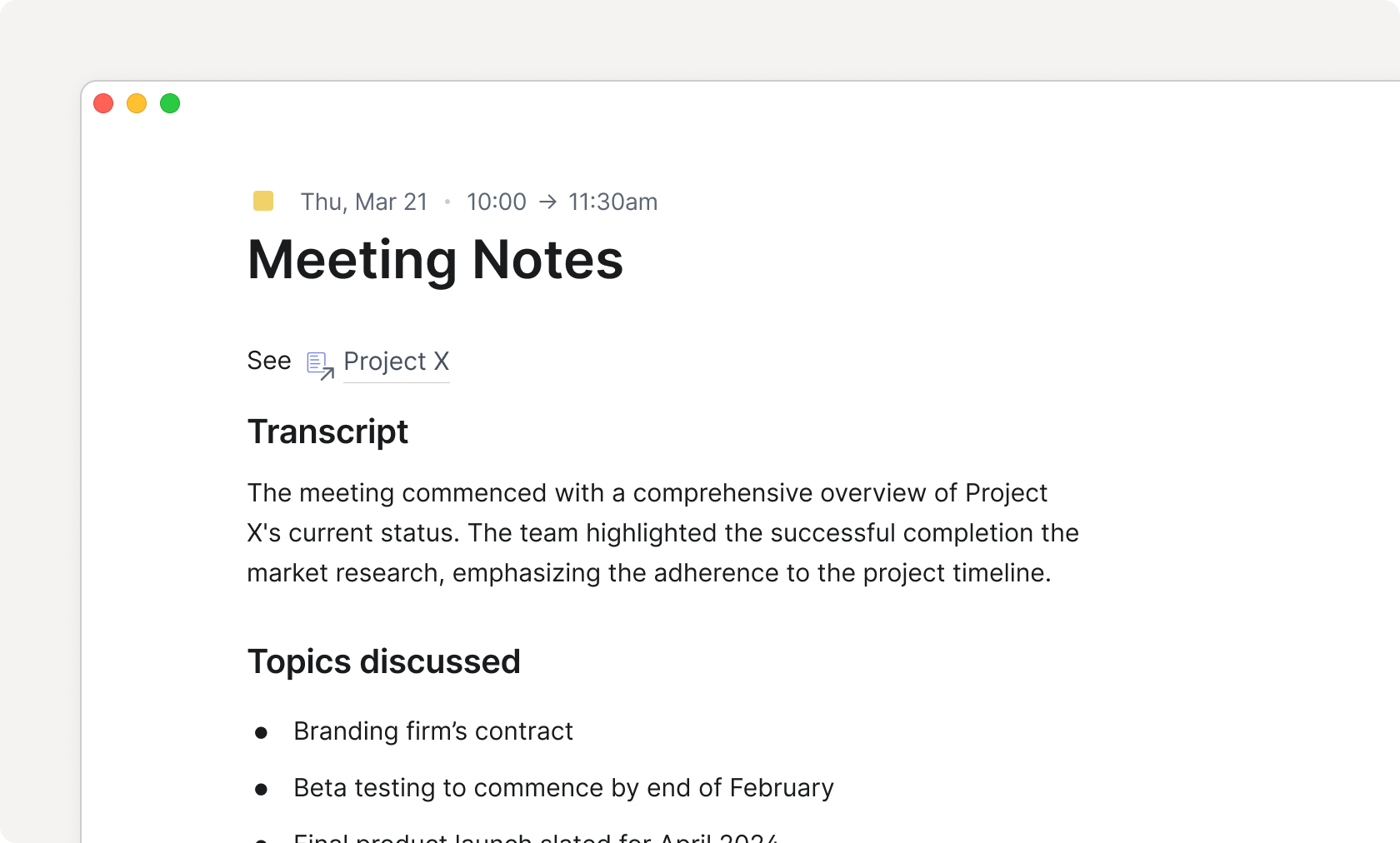The width and height of the screenshot is (1400, 843).
Task: Click the dot separator after Thu, Mar 21
Action: click(447, 202)
